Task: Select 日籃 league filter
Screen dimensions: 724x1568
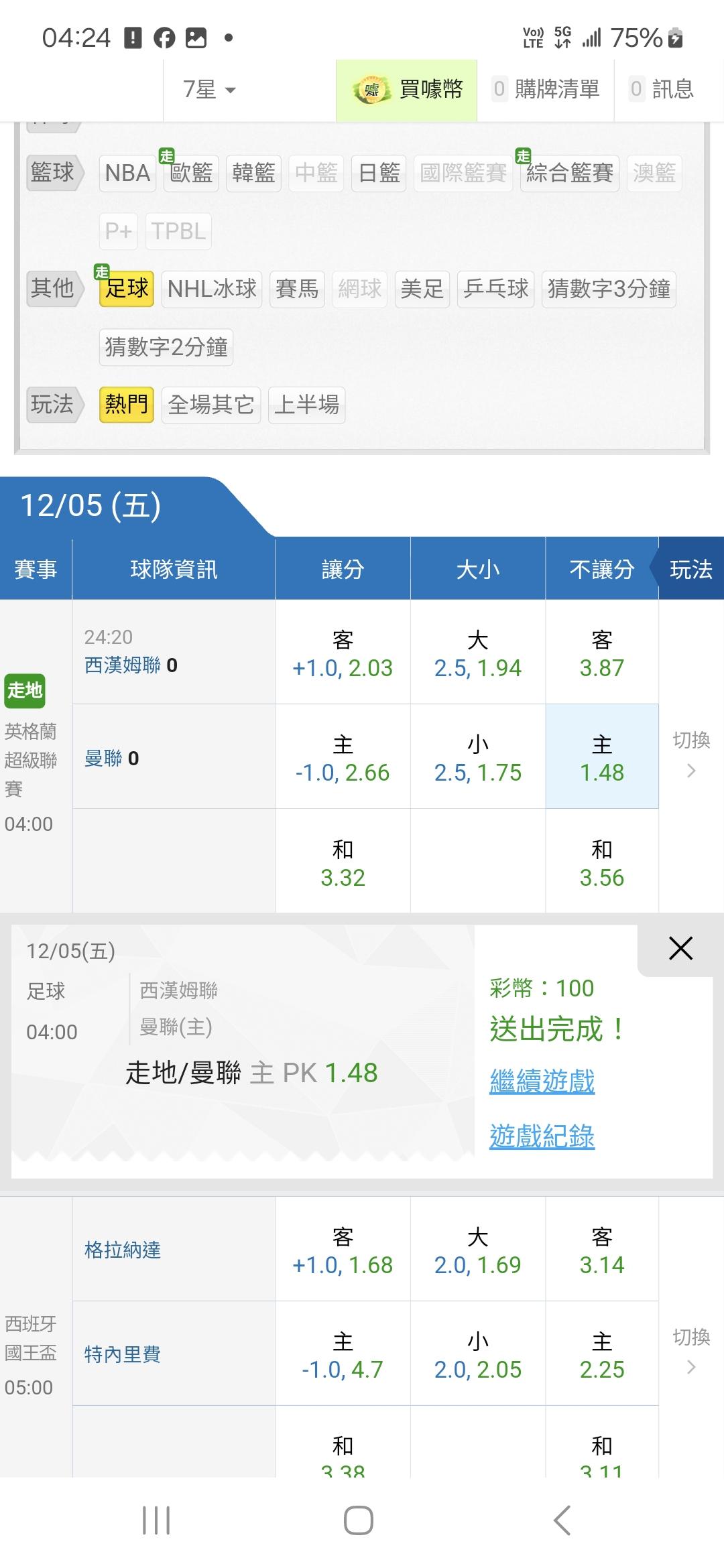Action: pyautogui.click(x=379, y=174)
